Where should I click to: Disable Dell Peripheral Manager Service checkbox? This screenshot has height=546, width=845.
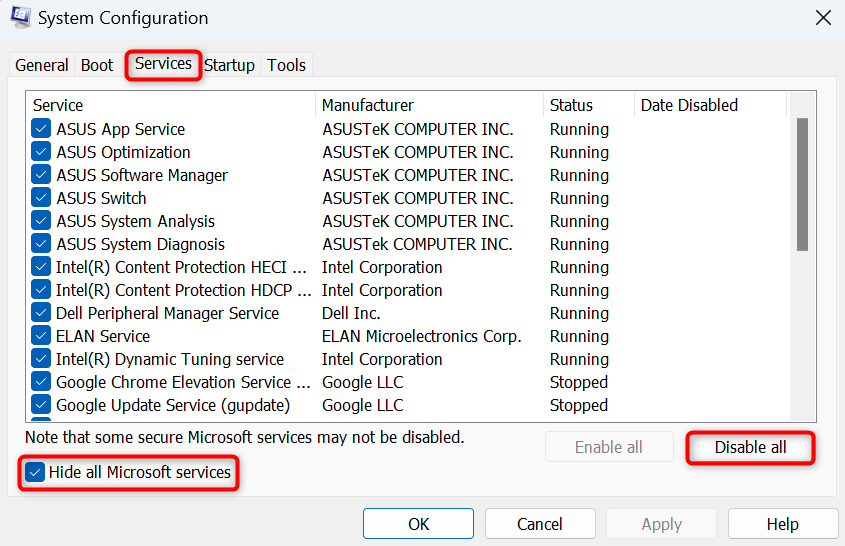[x=41, y=313]
